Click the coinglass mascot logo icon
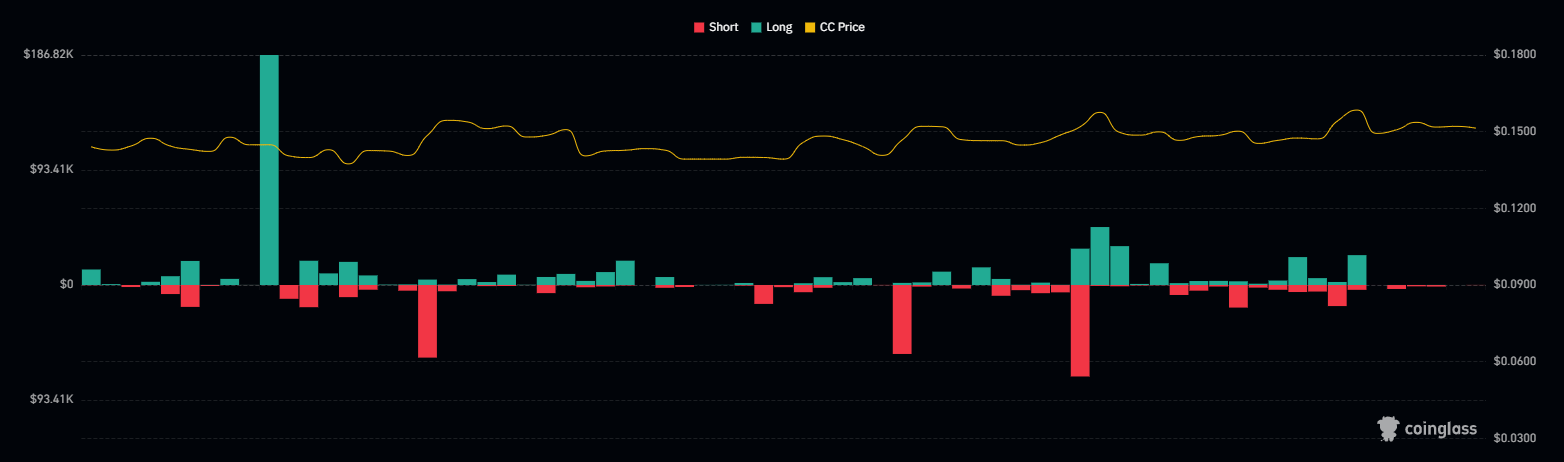The image size is (1564, 462). [x=1387, y=429]
